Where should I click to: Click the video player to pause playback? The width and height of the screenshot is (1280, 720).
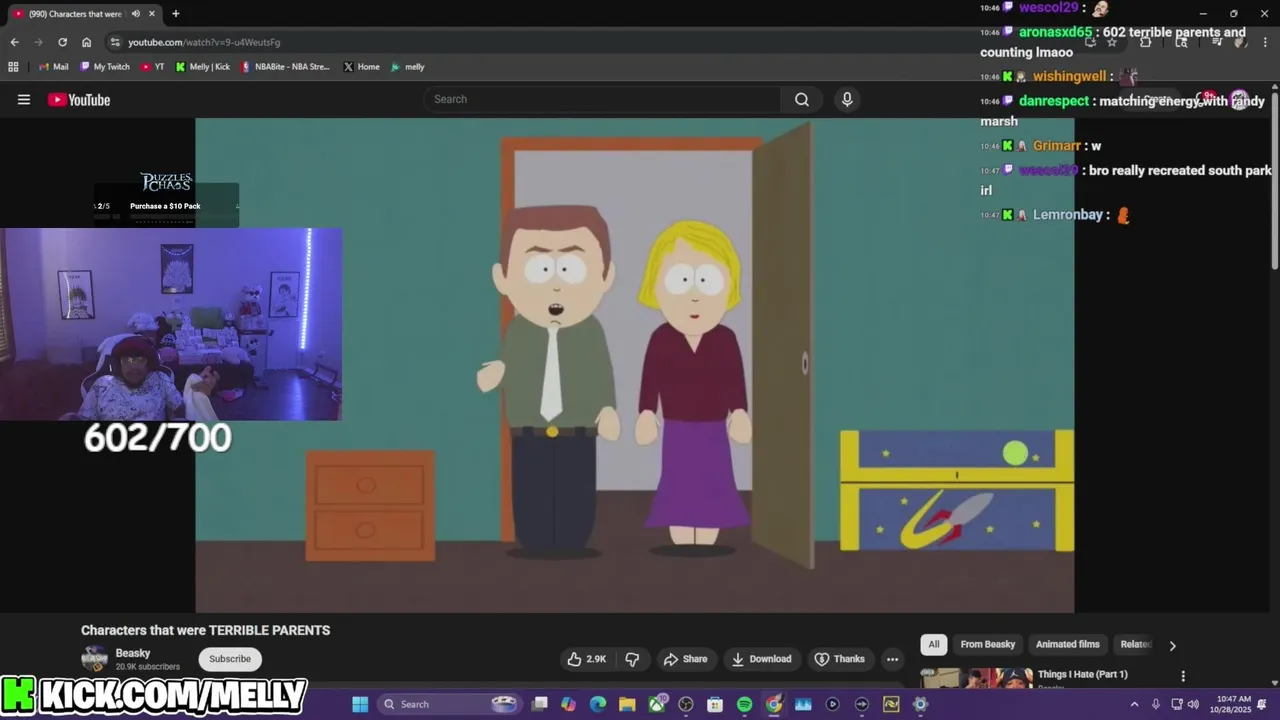(x=634, y=365)
